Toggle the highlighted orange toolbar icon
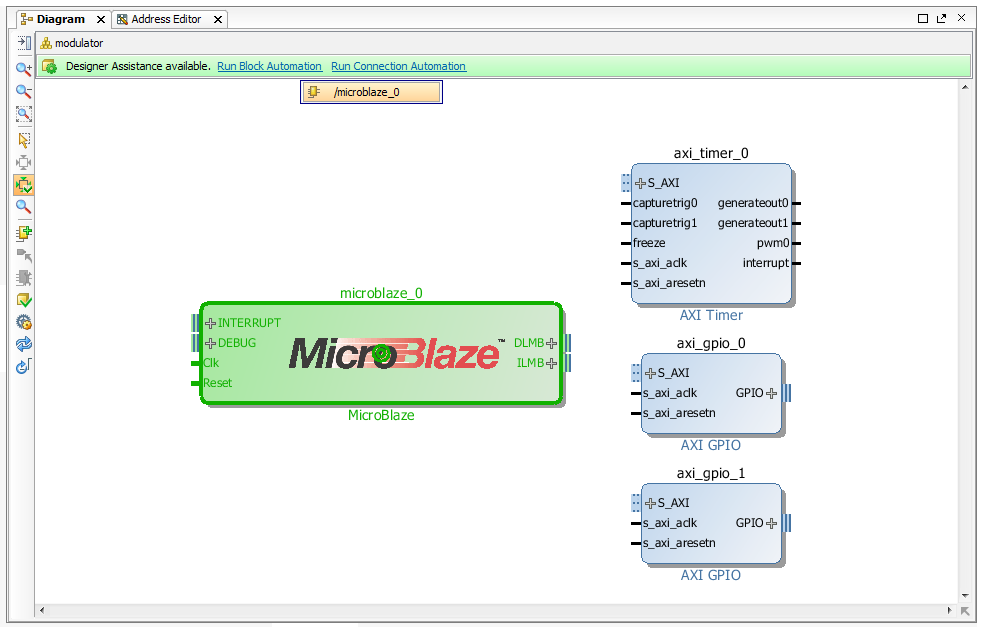Screen dimensions: 983x627 point(24,185)
